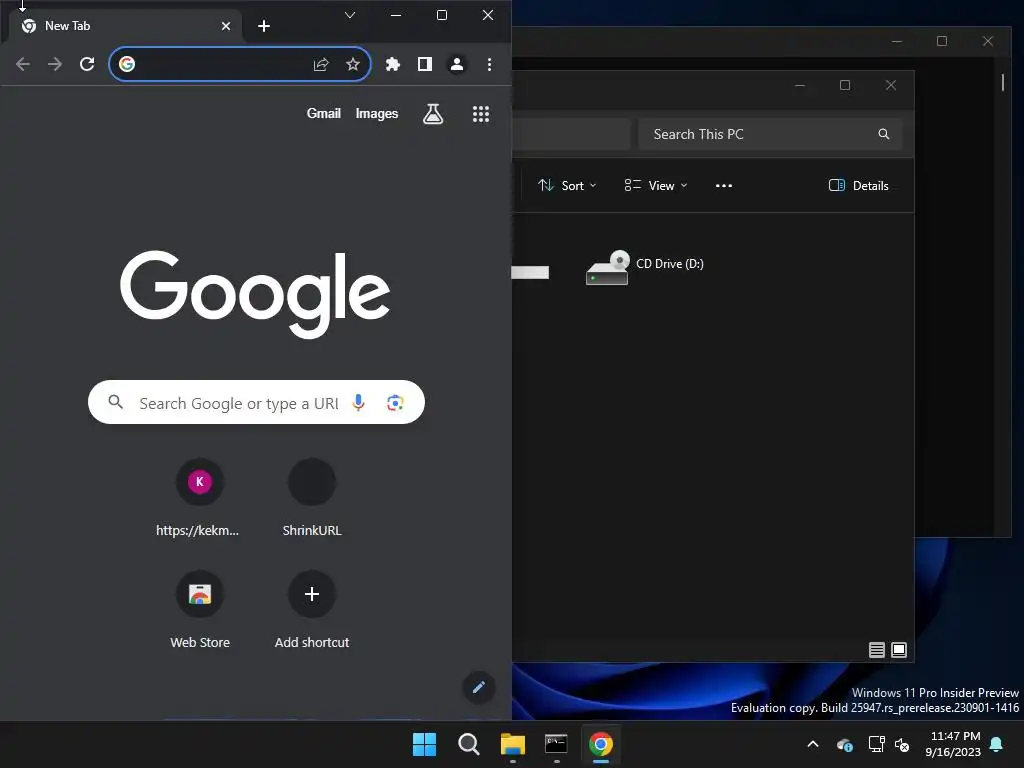The height and width of the screenshot is (768, 1024).
Task: Add a new shortcut
Action: click(x=312, y=610)
